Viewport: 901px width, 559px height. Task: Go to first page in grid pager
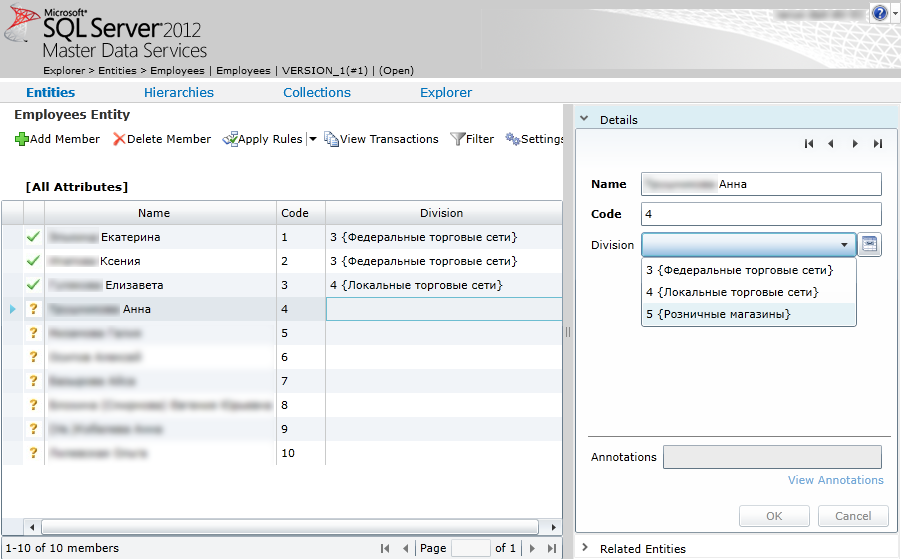click(x=385, y=549)
